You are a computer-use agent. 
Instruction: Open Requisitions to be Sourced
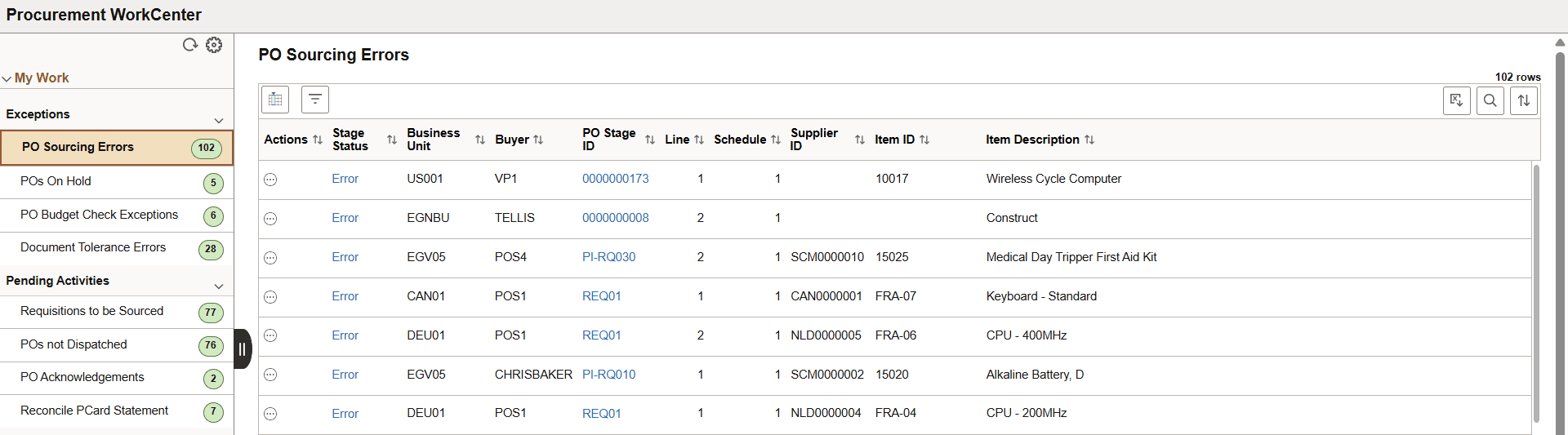click(x=117, y=312)
